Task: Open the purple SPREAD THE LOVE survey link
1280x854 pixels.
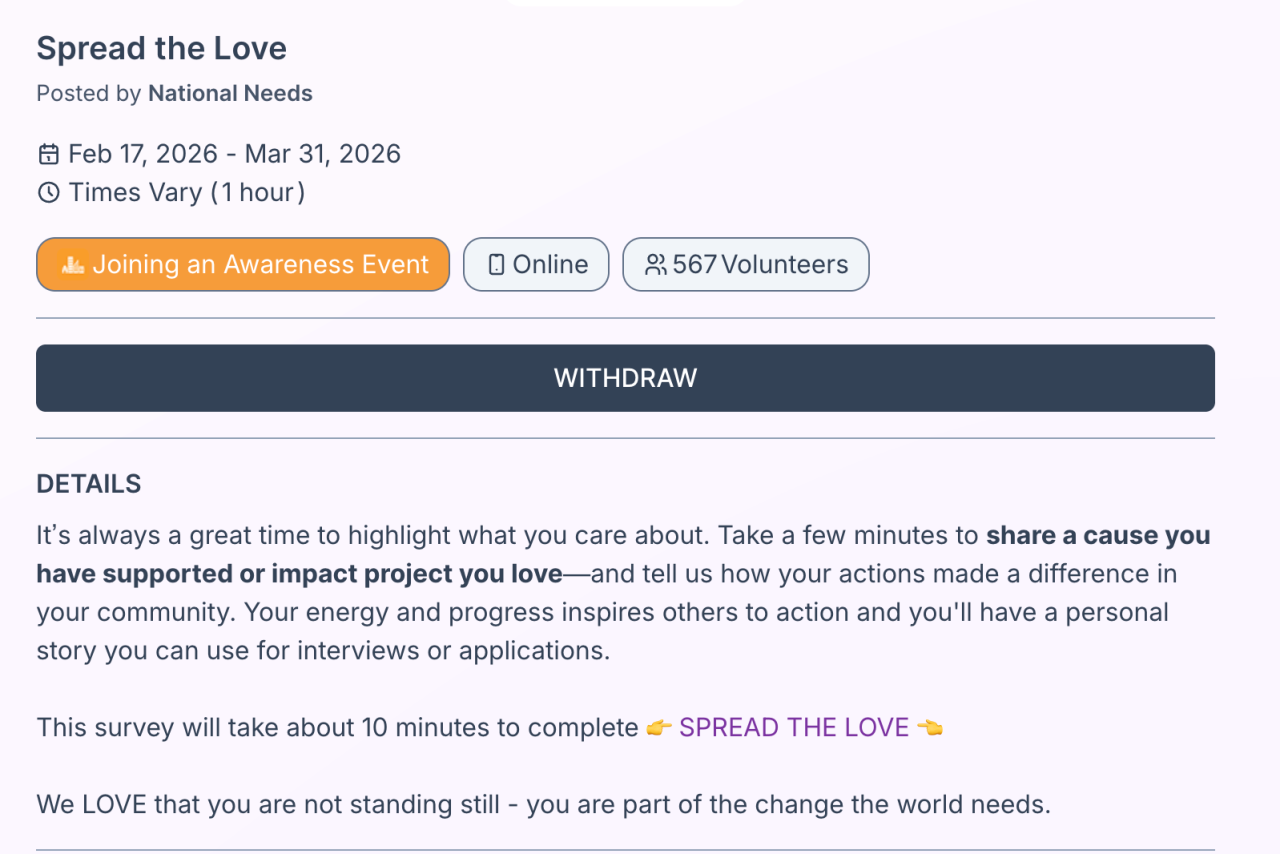Action: tap(794, 728)
